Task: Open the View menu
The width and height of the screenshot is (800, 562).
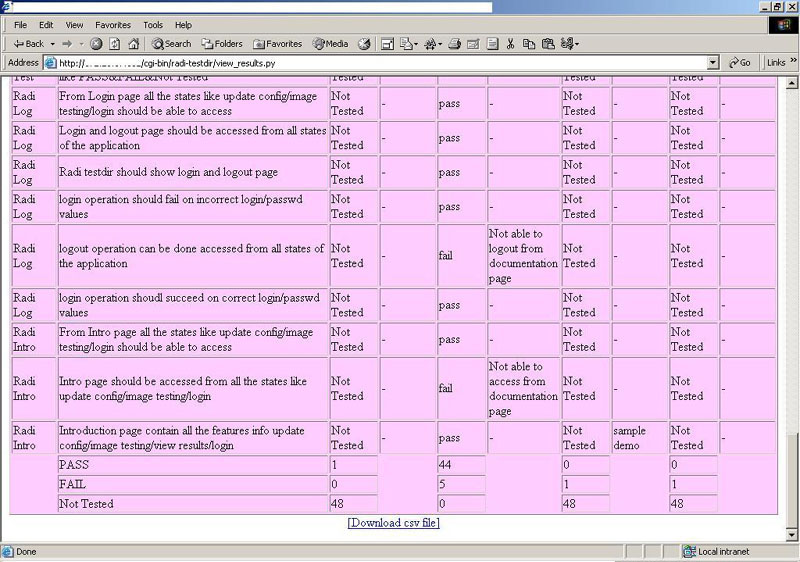Action: point(75,25)
